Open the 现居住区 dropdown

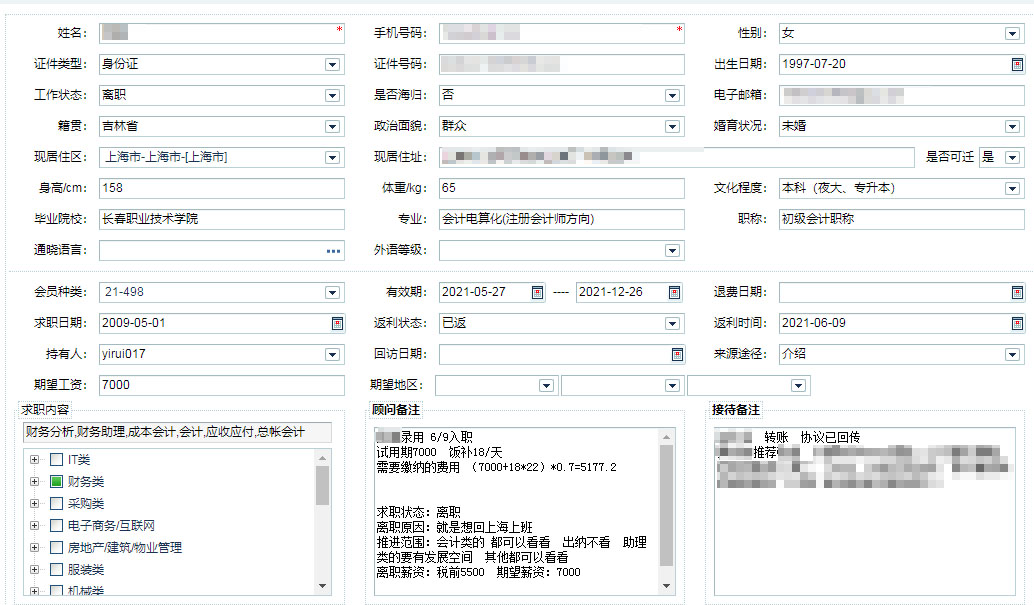click(x=332, y=158)
